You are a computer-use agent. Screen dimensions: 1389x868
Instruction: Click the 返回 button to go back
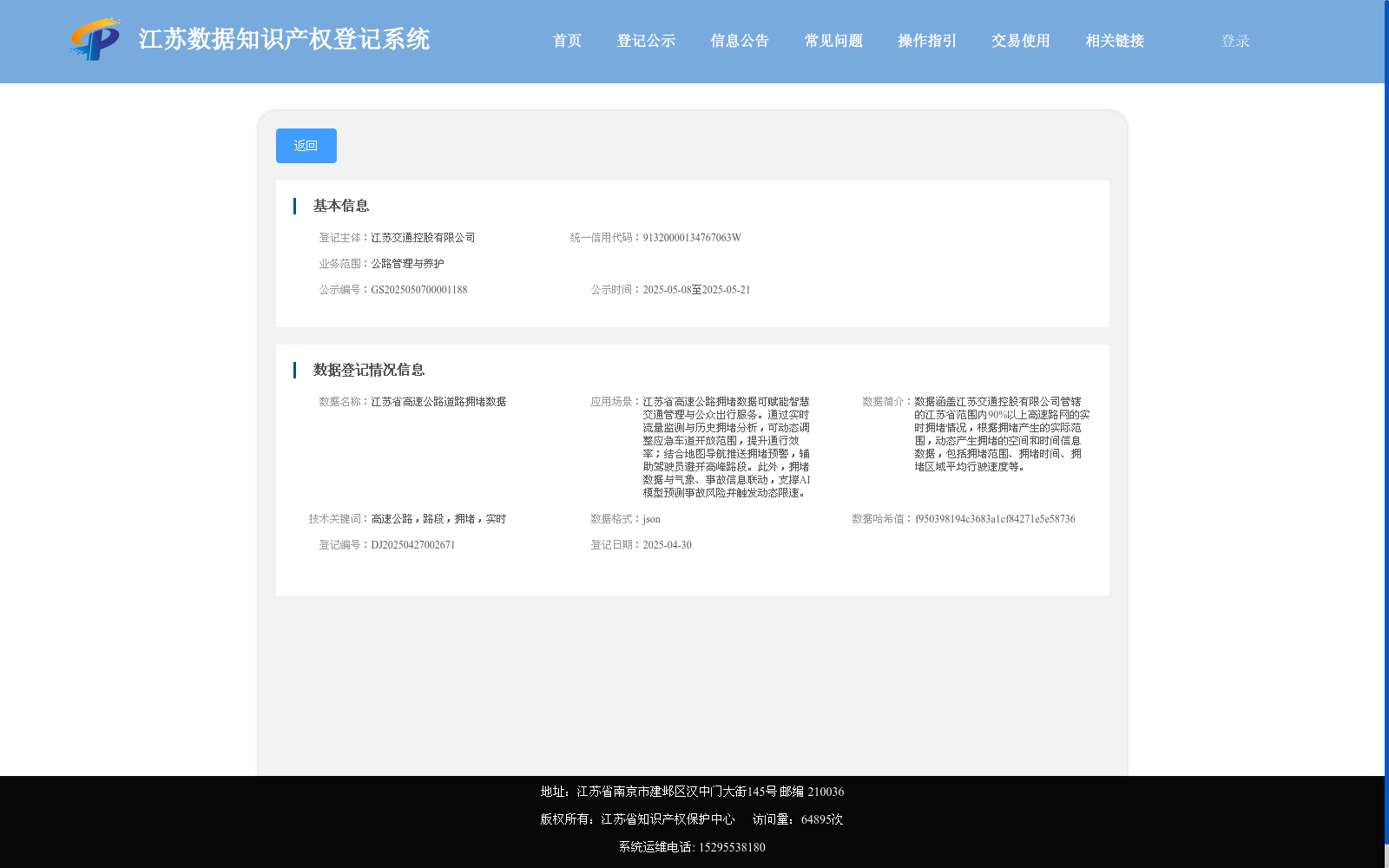click(306, 145)
